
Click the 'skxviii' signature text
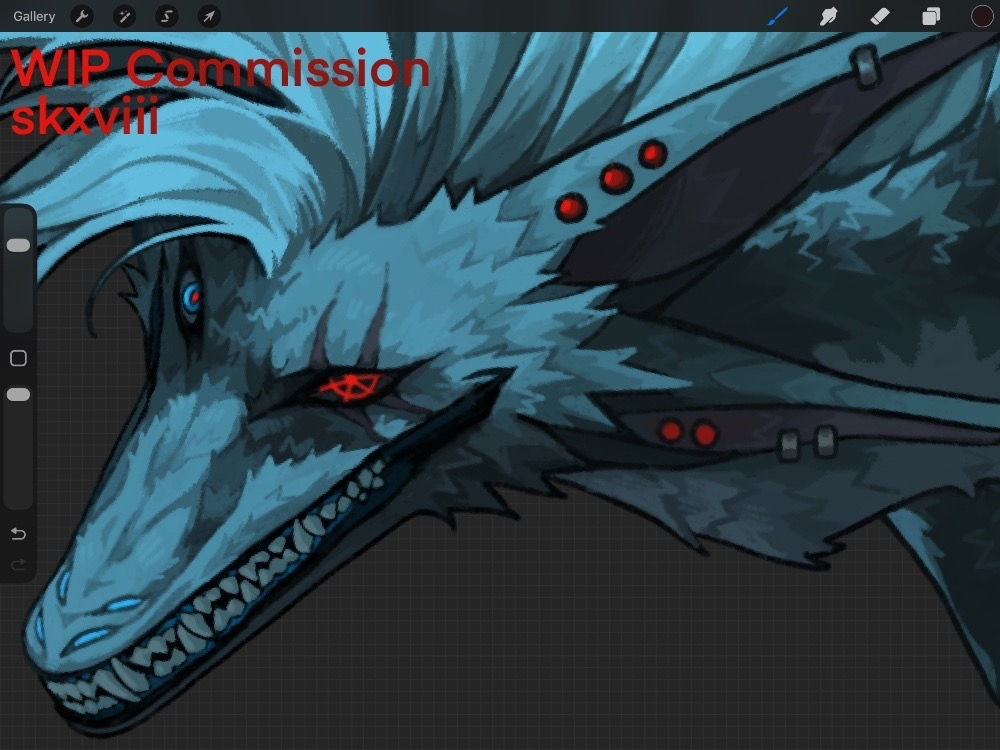click(x=85, y=118)
